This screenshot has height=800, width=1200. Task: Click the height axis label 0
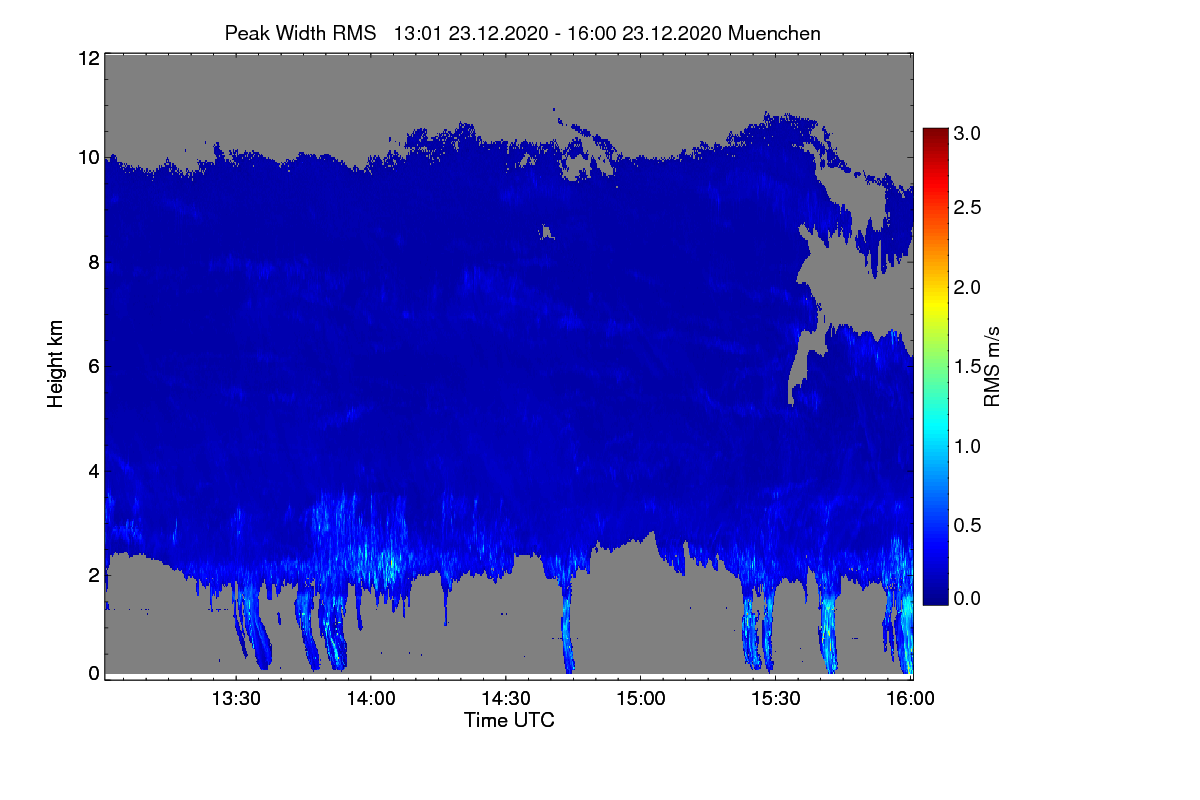[x=93, y=673]
